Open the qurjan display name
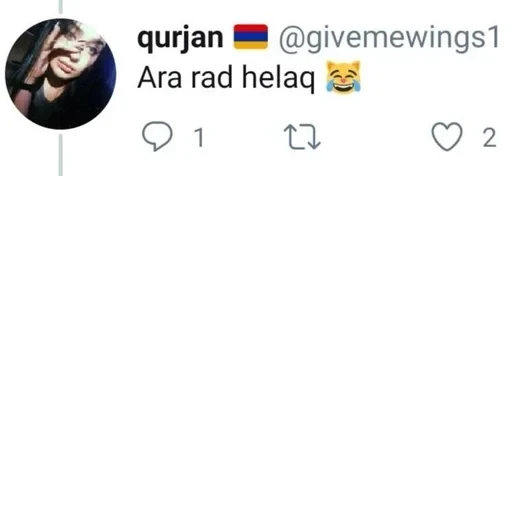The height and width of the screenshot is (512, 512). pos(180,38)
